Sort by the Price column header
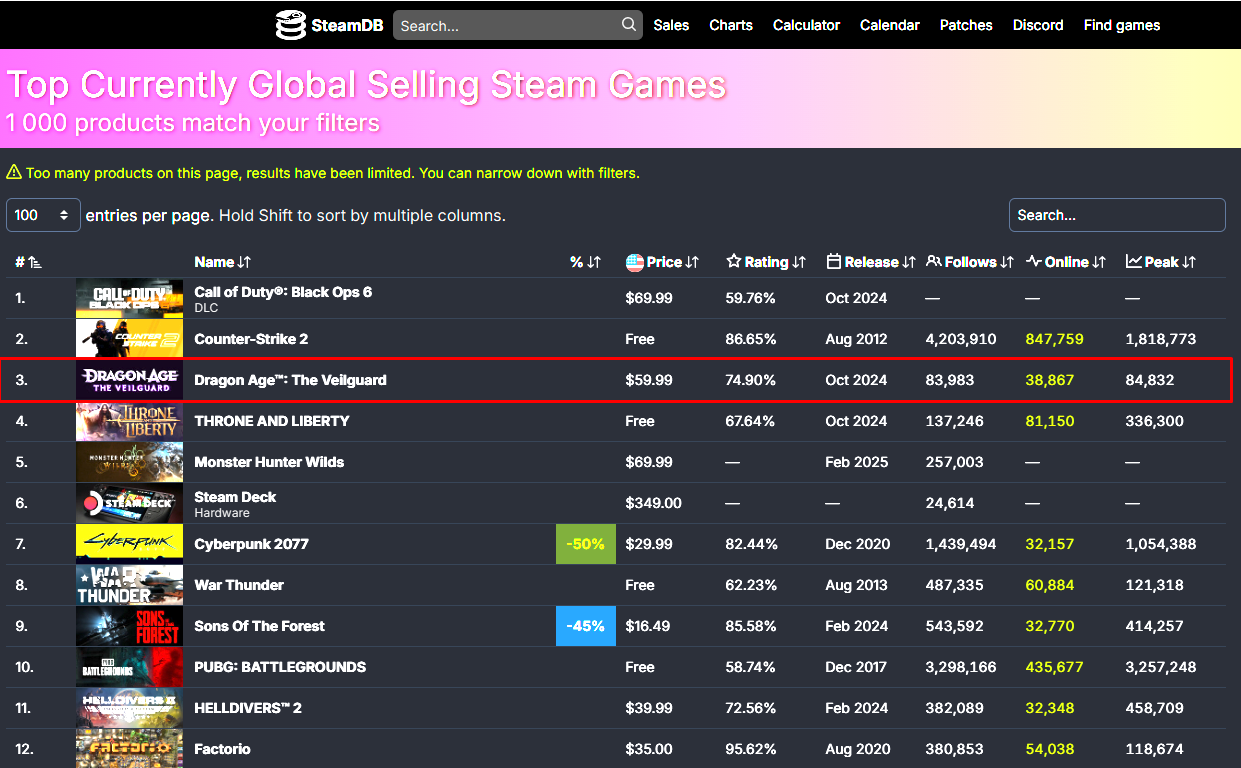The width and height of the screenshot is (1241, 768). point(662,262)
